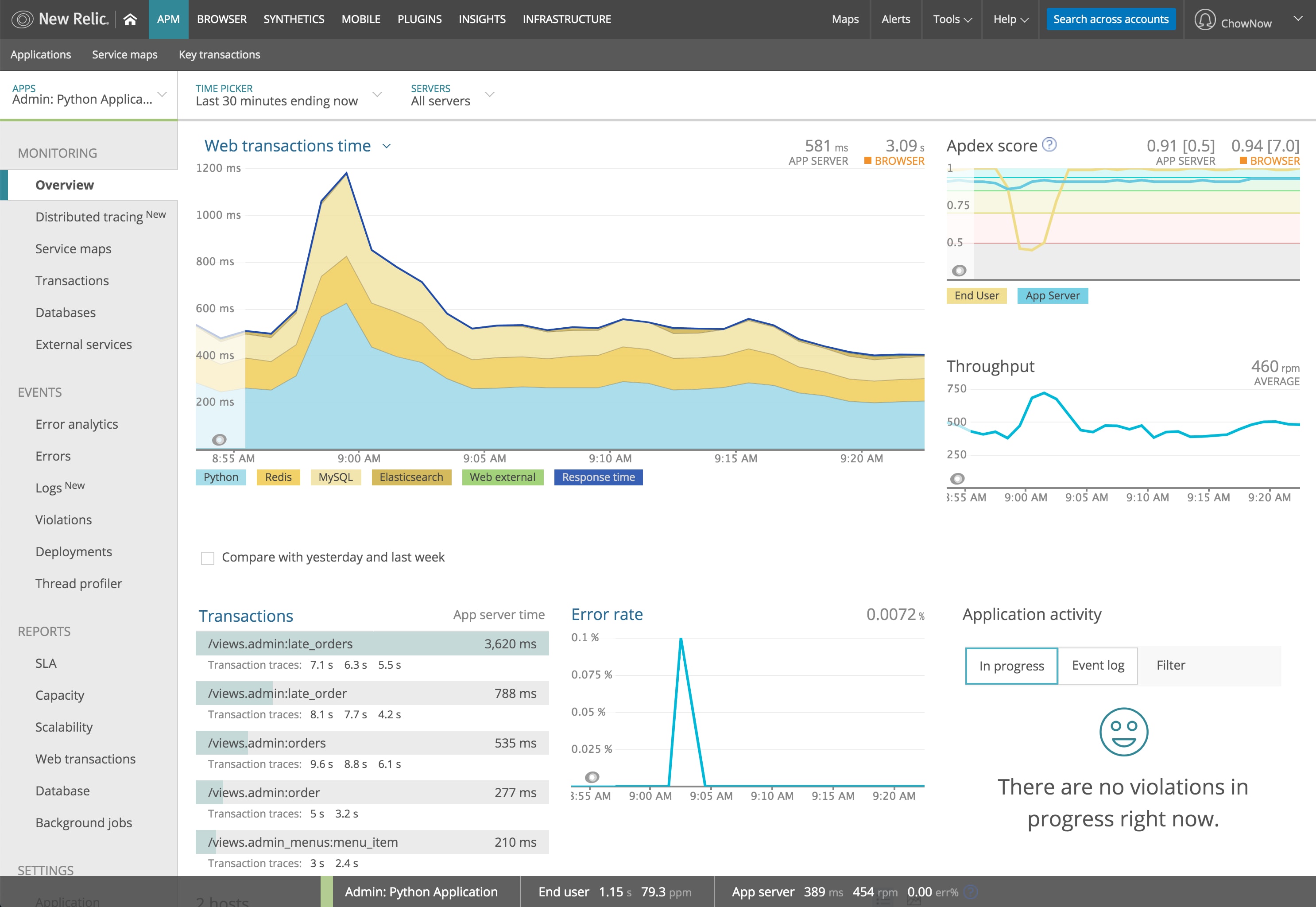Open Error analytics in the sidebar

[x=77, y=424]
